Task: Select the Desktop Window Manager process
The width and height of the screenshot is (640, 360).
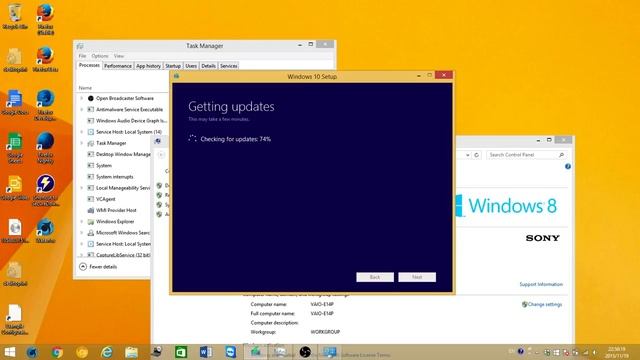Action: [x=119, y=154]
